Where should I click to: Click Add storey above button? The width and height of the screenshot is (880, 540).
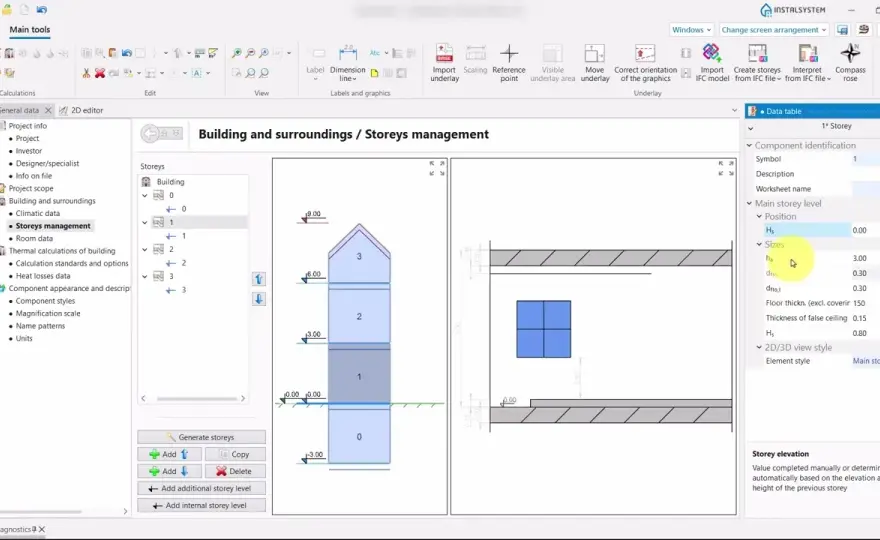tap(169, 454)
